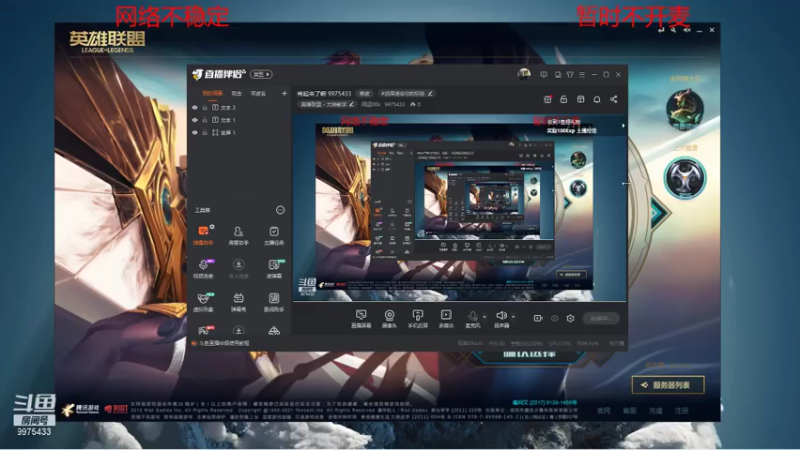Open the 主播任务 tool
The height and width of the screenshot is (450, 800).
point(274,235)
